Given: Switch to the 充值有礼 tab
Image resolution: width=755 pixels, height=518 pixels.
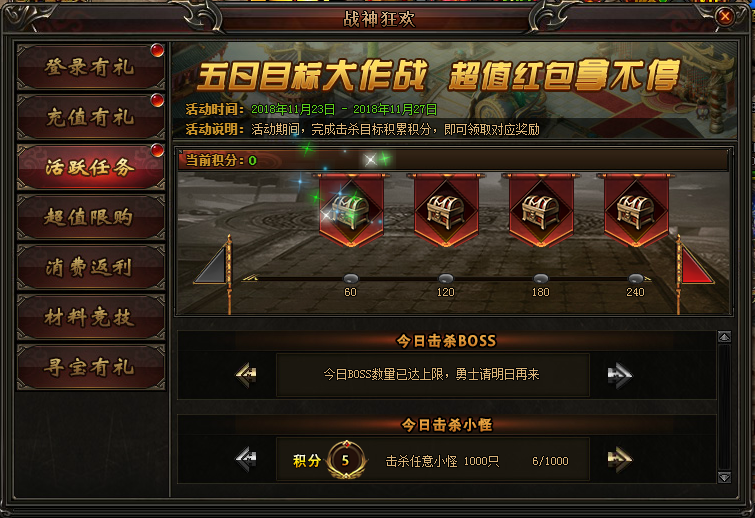Looking at the screenshot, I should point(91,117).
